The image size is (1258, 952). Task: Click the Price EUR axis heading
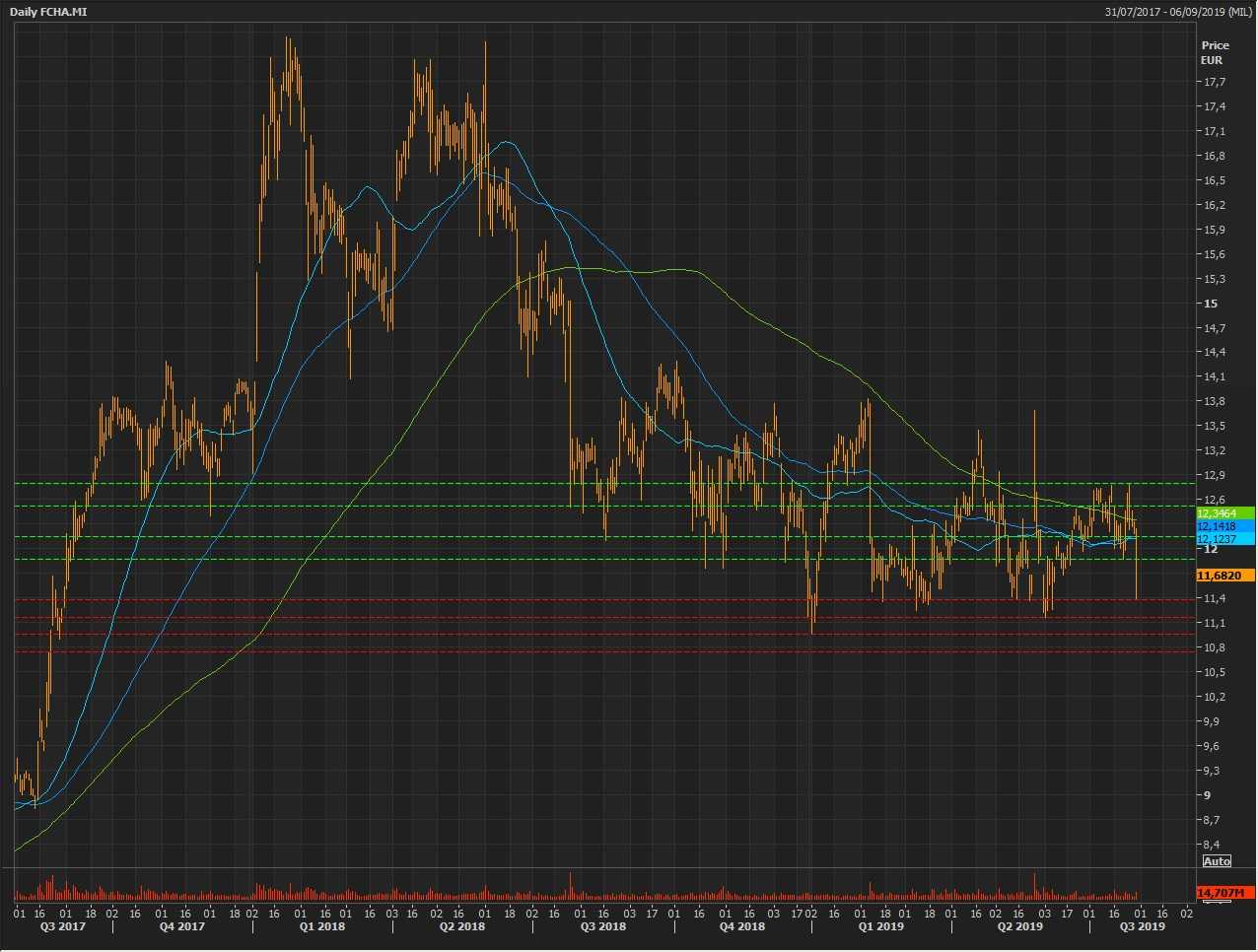coord(1215,52)
